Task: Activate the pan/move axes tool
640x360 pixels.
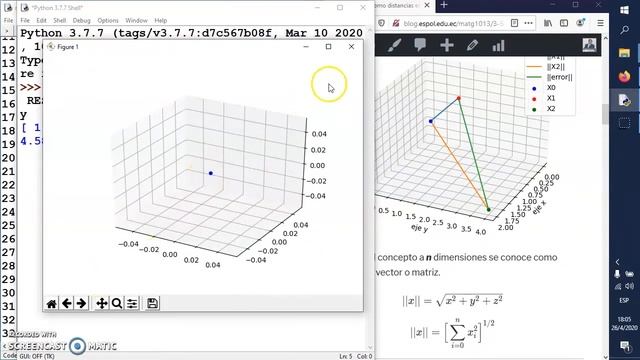Action: tap(102, 304)
